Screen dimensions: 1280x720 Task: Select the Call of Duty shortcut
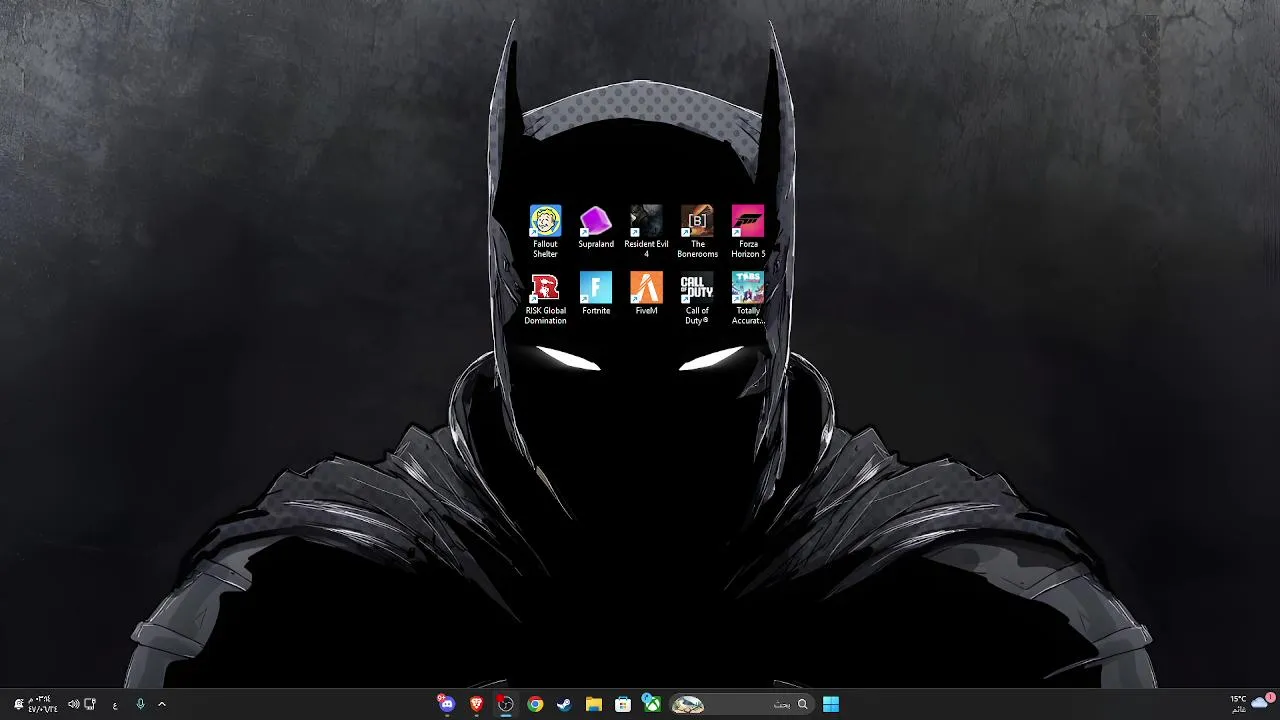click(x=697, y=299)
